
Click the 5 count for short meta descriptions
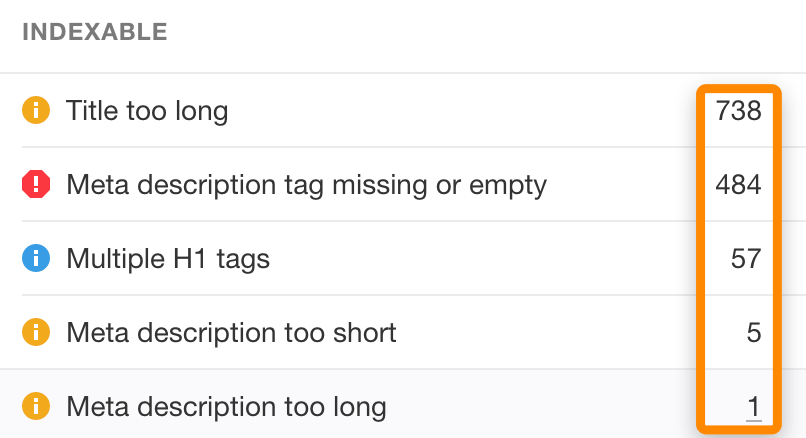[754, 333]
